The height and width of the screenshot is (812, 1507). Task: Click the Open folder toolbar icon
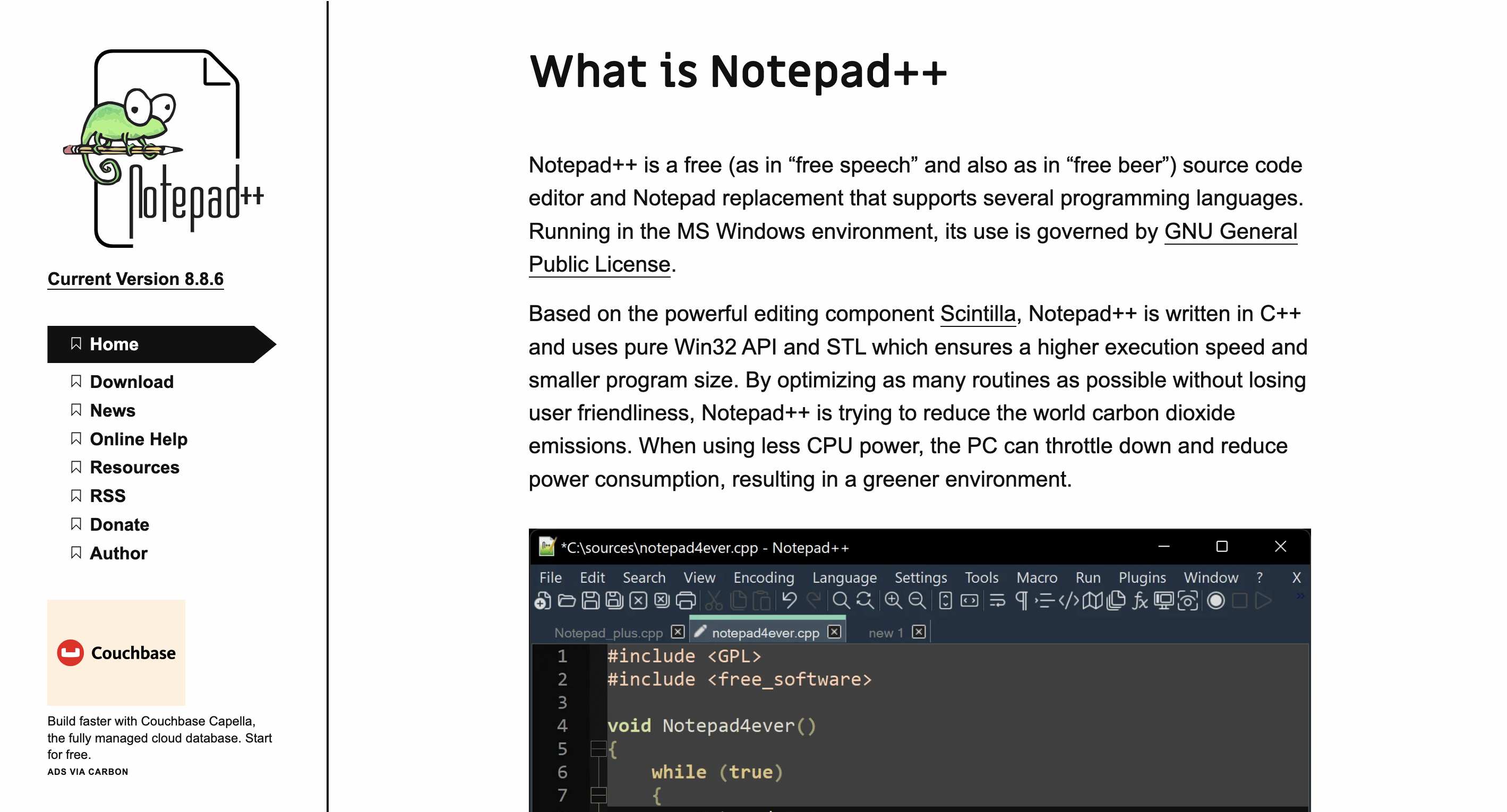[x=566, y=600]
